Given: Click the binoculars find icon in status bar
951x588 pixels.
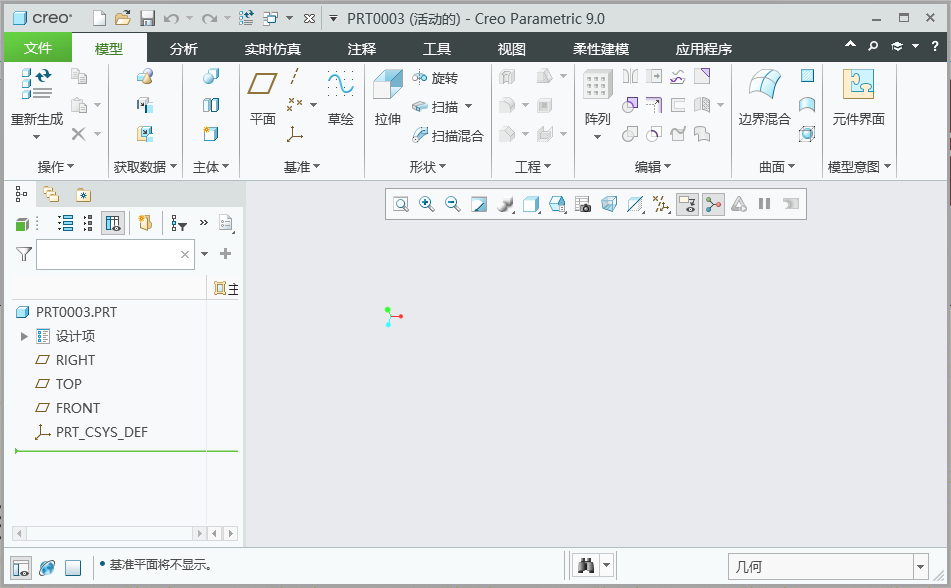Looking at the screenshot, I should (586, 566).
